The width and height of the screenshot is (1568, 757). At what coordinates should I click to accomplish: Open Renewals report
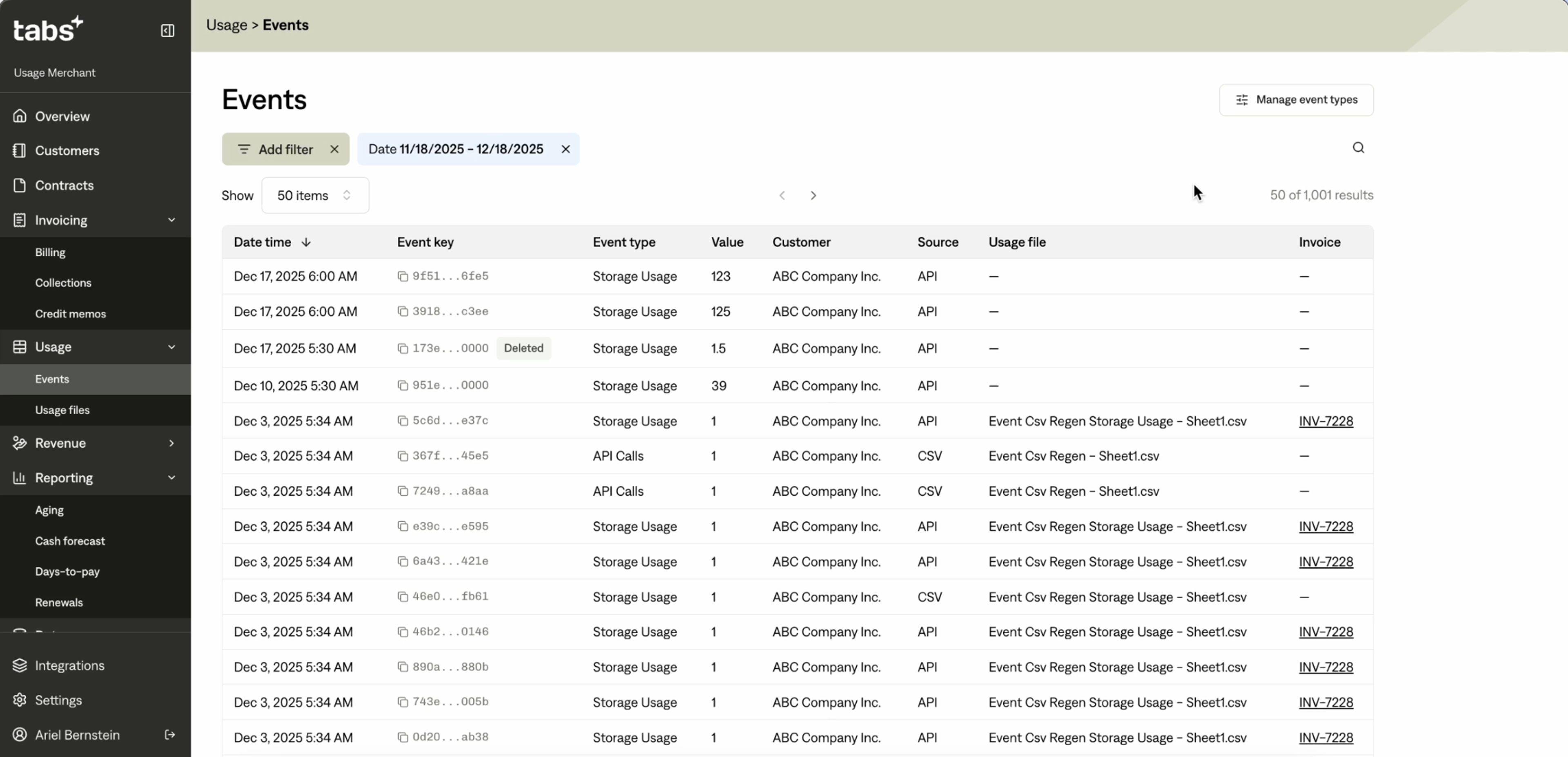[59, 602]
